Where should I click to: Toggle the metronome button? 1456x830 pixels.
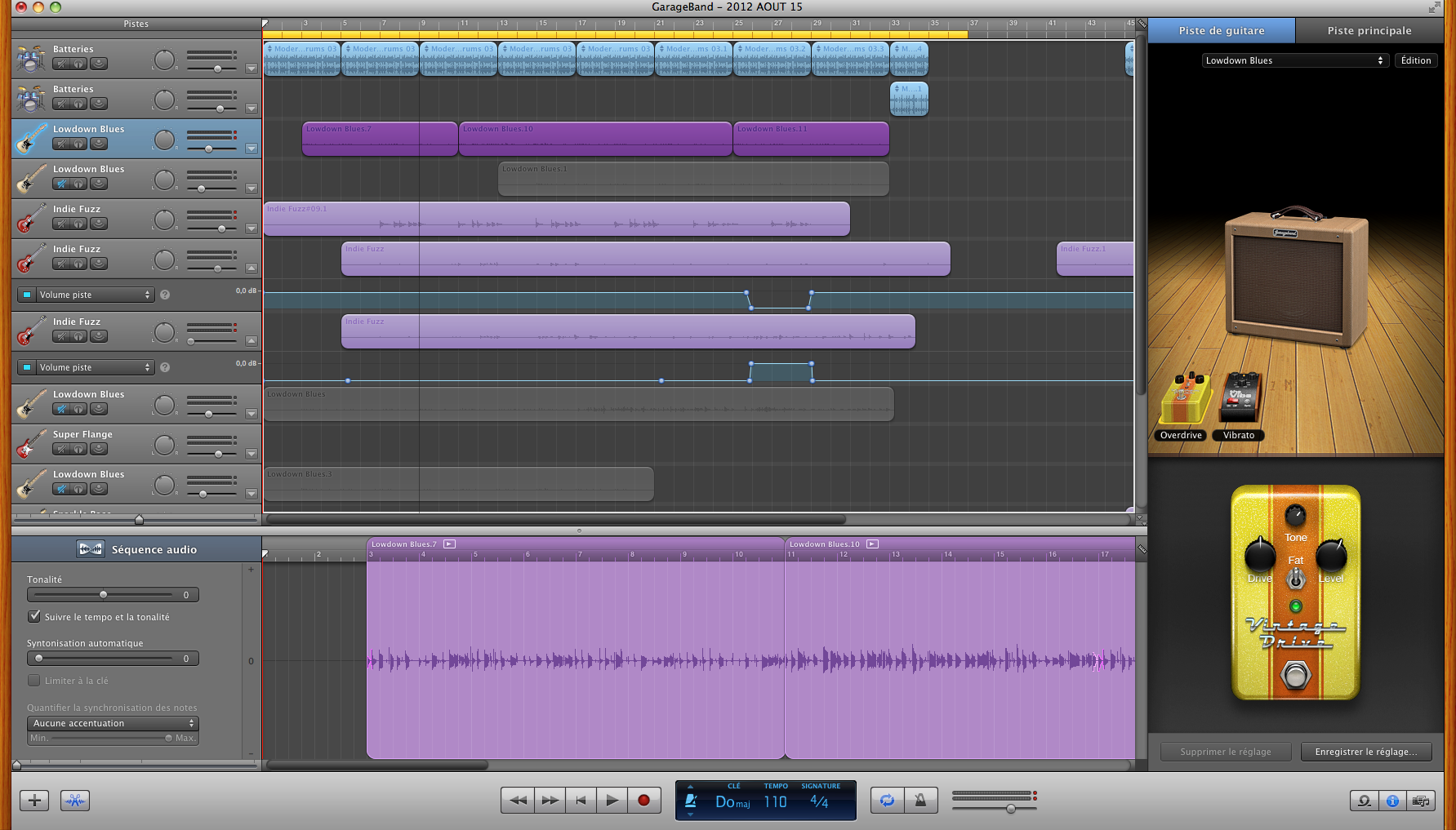click(x=920, y=801)
